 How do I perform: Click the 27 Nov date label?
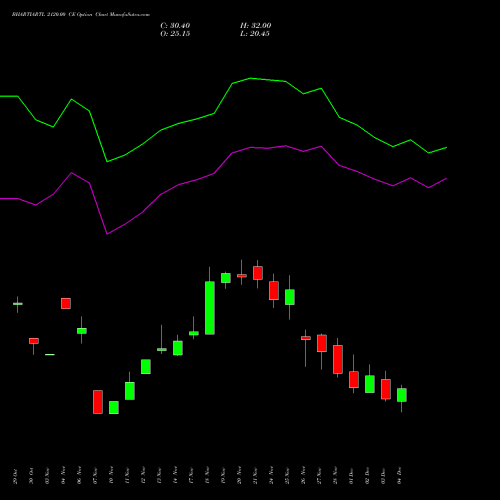click(x=319, y=476)
